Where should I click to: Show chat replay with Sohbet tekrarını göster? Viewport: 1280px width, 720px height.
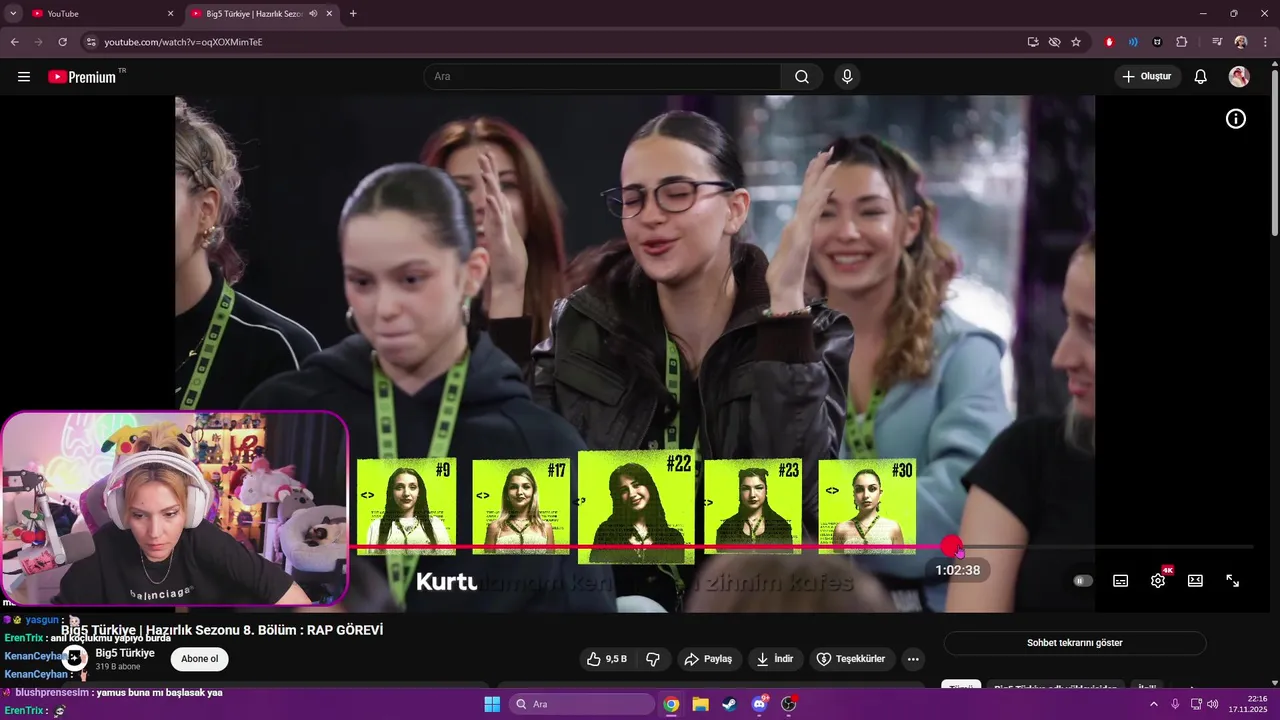pyautogui.click(x=1075, y=643)
